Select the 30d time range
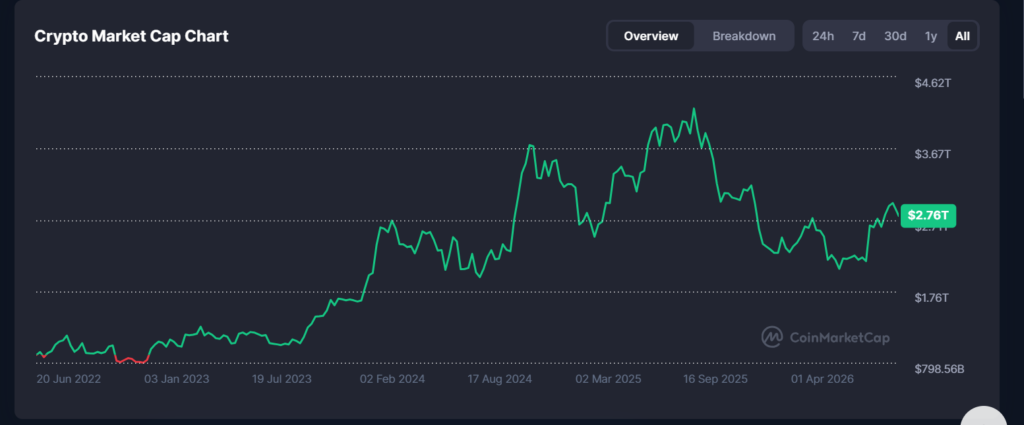The width and height of the screenshot is (1024, 425). 895,36
